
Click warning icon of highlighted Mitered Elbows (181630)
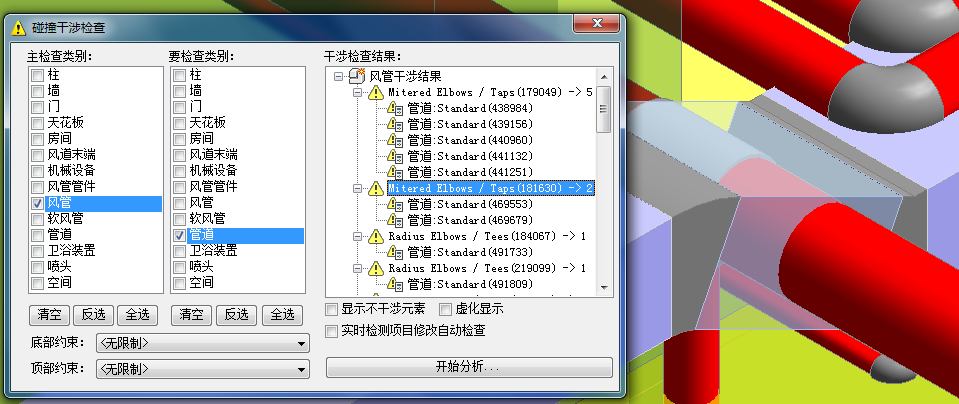tap(376, 188)
